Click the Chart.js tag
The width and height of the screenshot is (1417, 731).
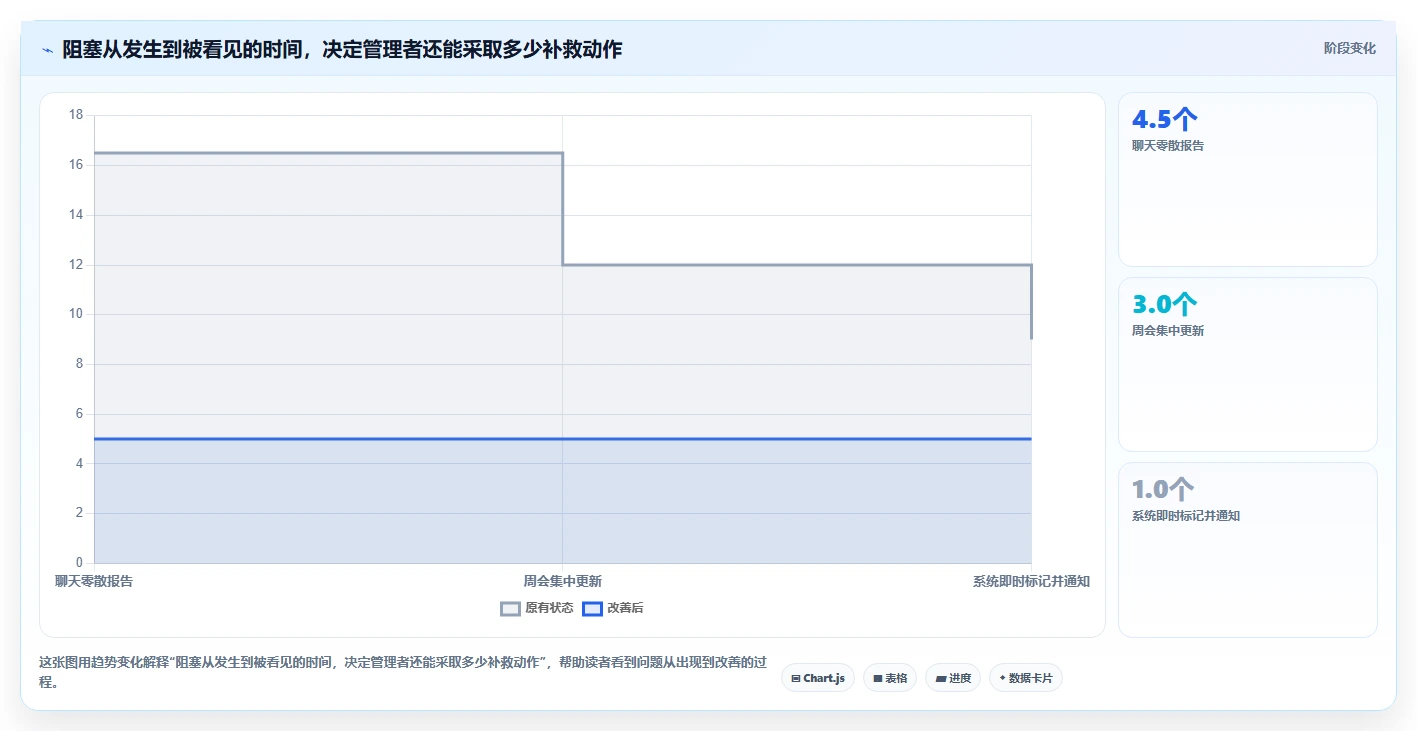point(817,678)
